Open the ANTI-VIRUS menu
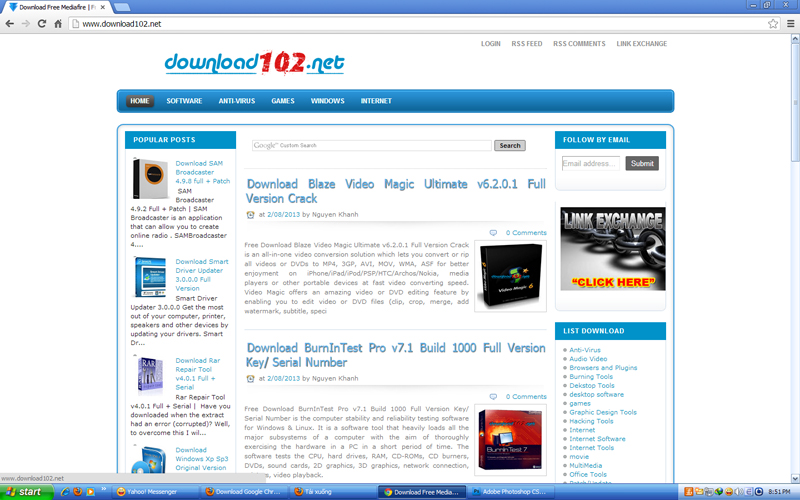Viewport: 800px width, 500px height. pyautogui.click(x=237, y=101)
